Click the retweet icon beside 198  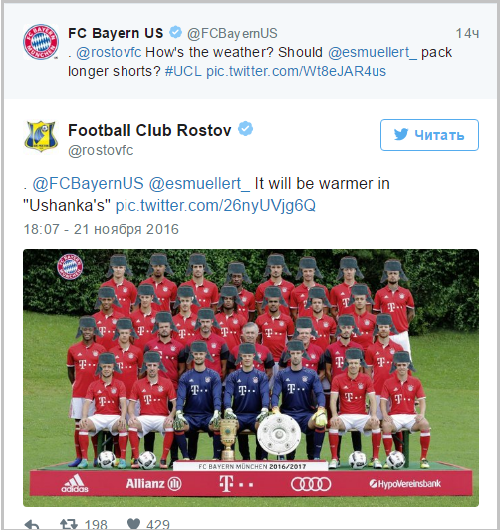(x=69, y=524)
